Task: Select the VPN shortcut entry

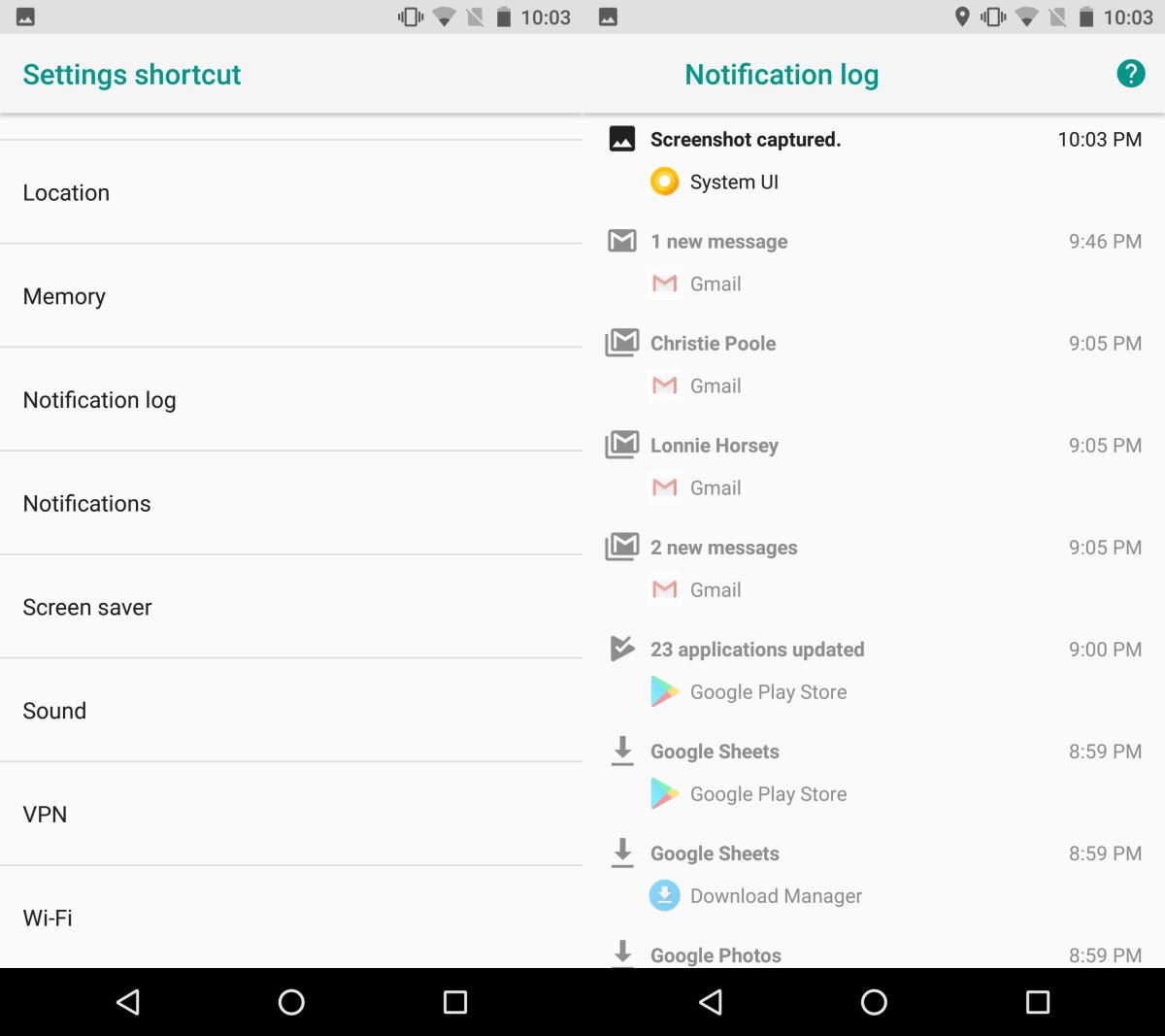Action: click(x=291, y=814)
